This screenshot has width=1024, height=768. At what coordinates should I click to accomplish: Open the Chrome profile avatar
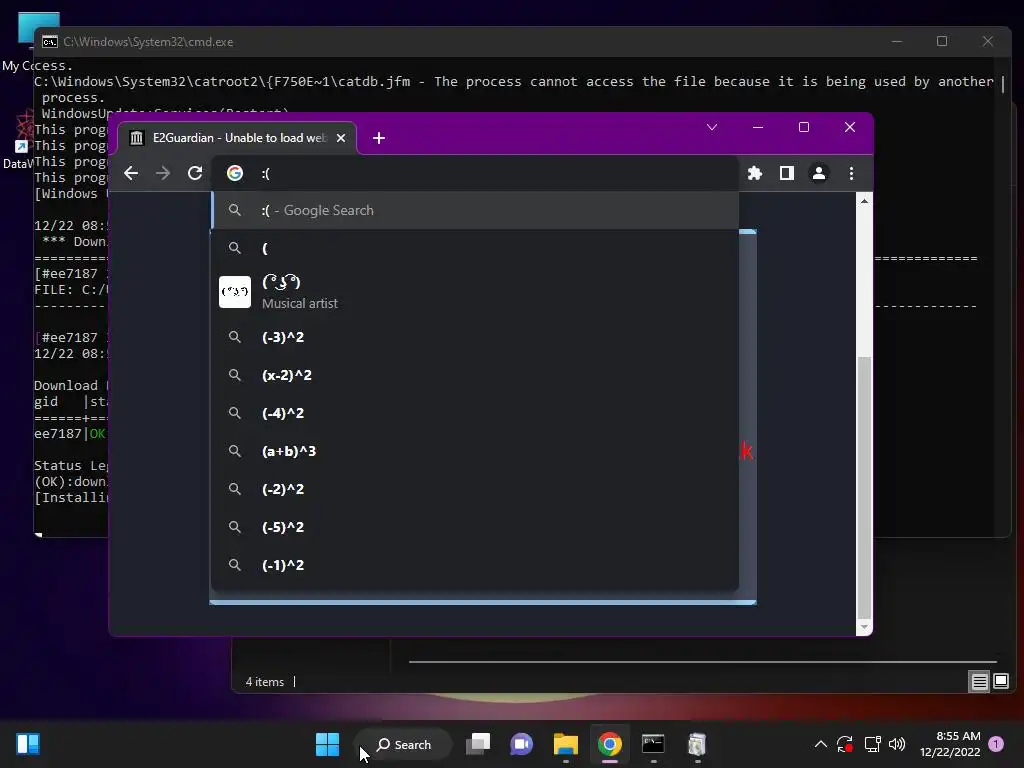click(x=818, y=173)
